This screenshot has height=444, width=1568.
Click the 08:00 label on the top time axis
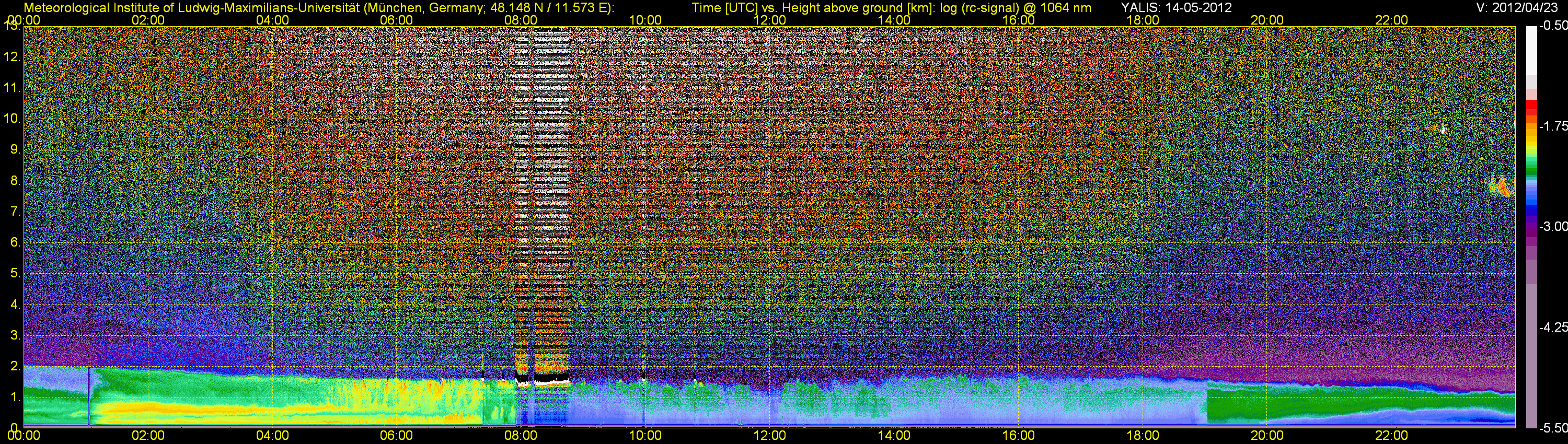[521, 20]
